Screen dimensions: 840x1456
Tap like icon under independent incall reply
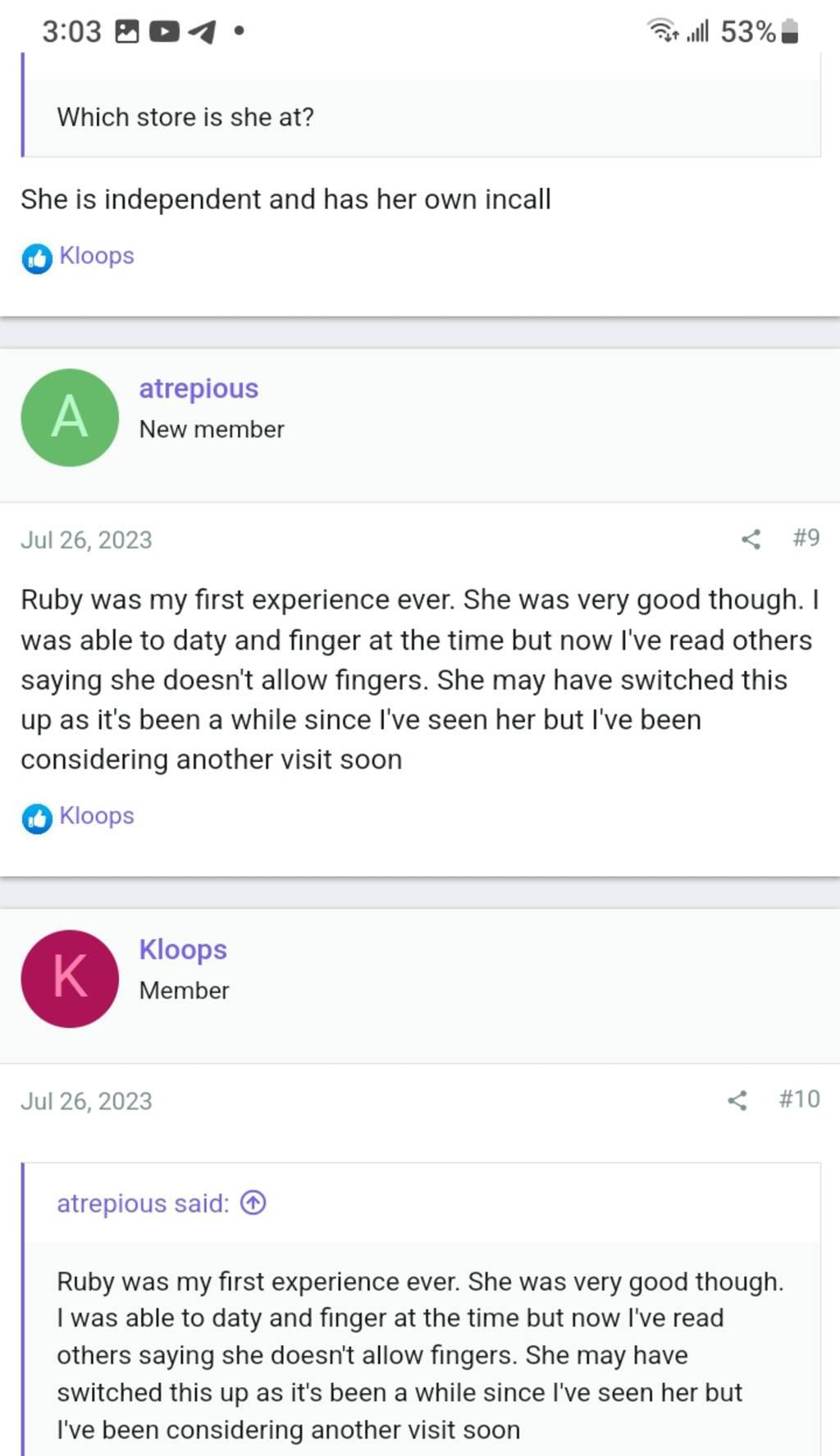pyautogui.click(x=37, y=258)
